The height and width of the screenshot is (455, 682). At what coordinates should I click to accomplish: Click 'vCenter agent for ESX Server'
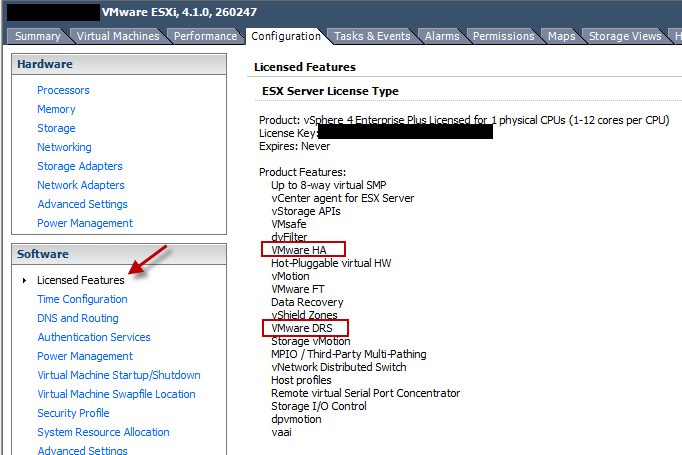point(342,198)
